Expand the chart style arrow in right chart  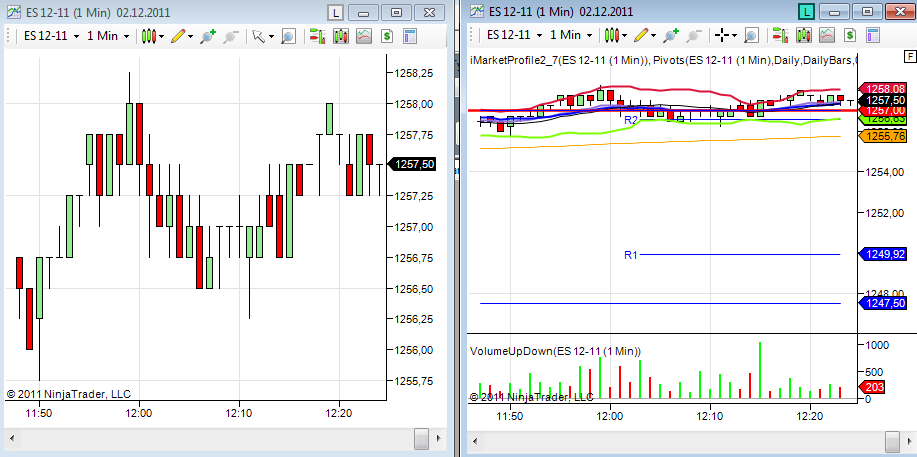pyautogui.click(x=623, y=35)
